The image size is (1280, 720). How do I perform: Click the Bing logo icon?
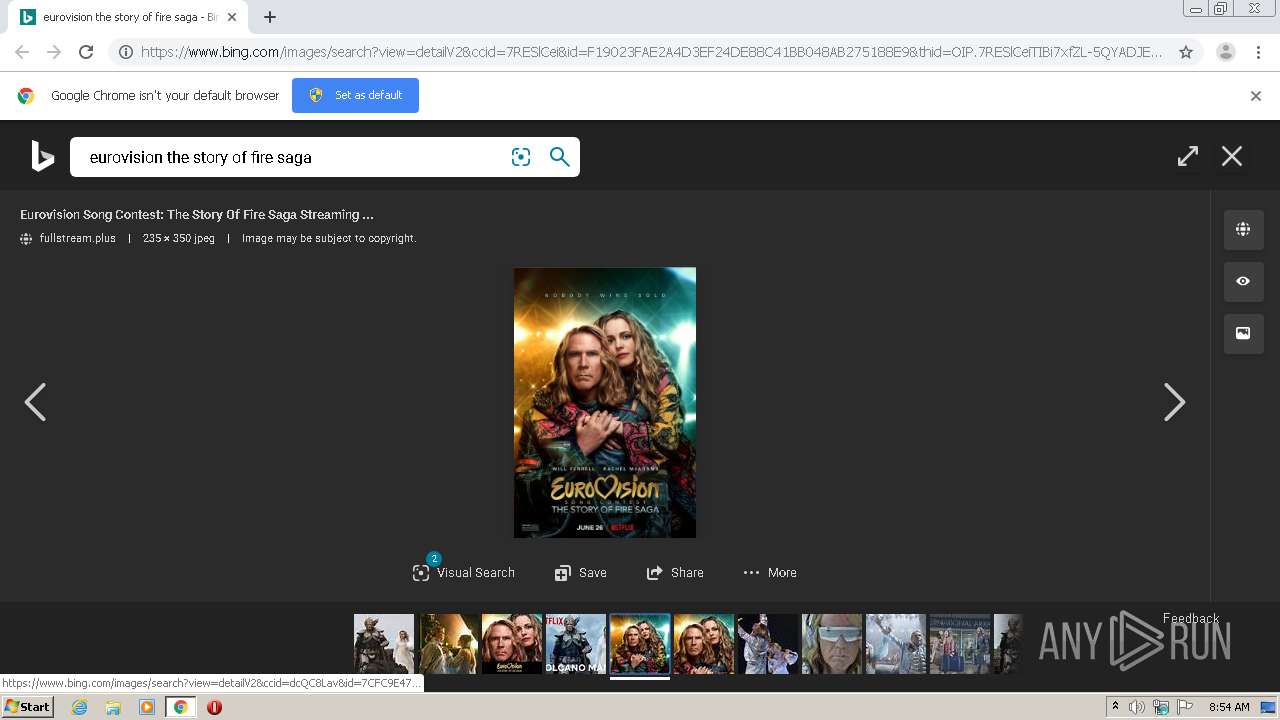click(42, 157)
